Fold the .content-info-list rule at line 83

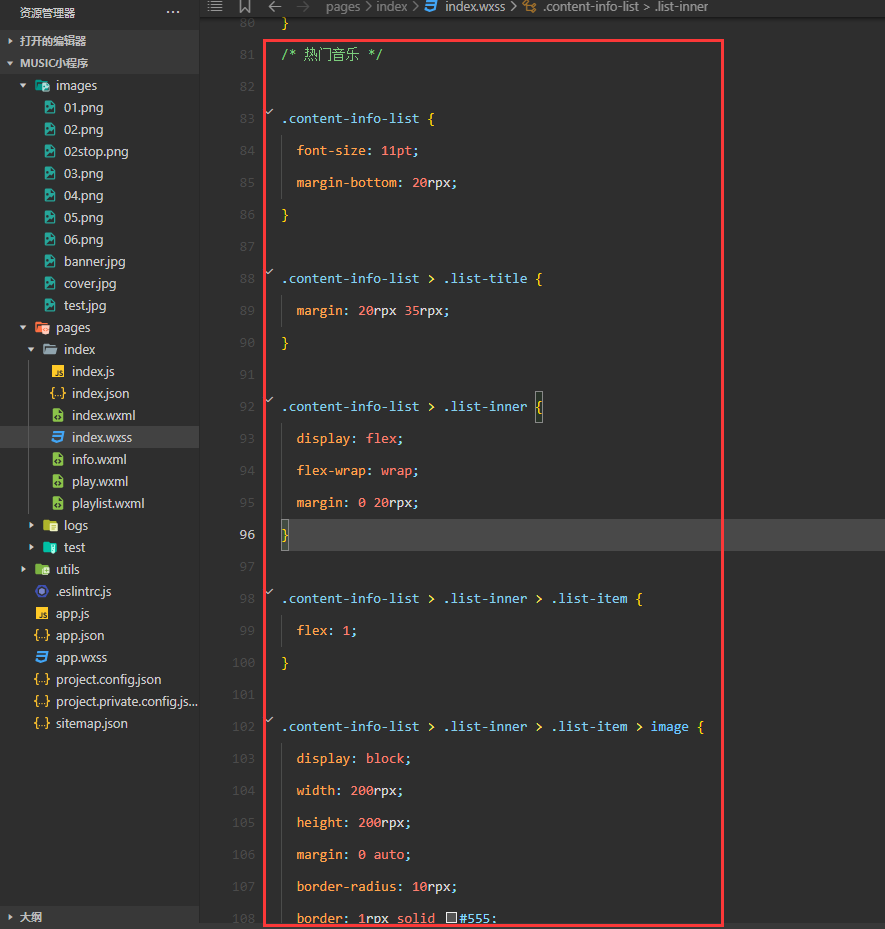pos(270,111)
